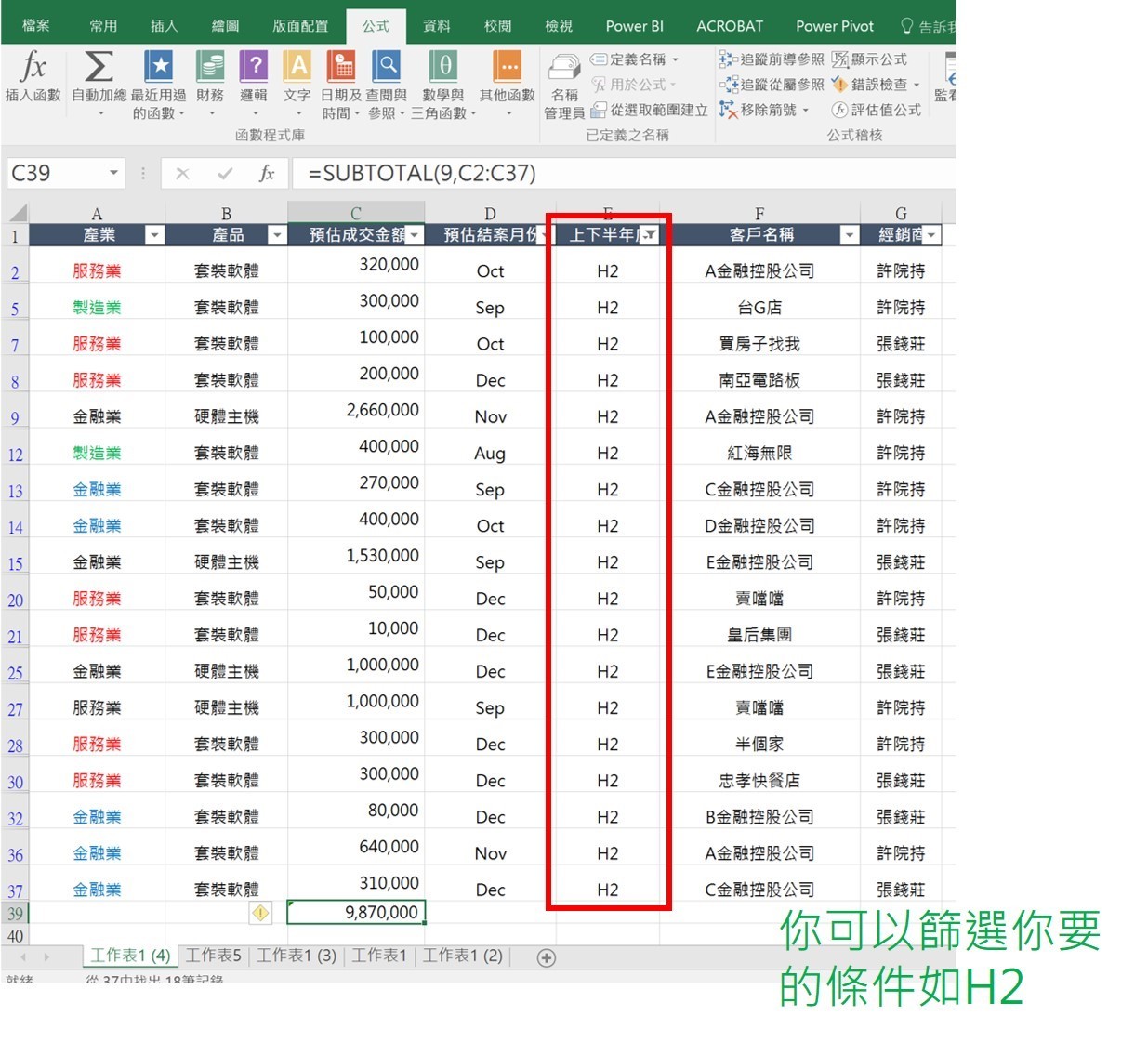
Task: Switch to the 插入 (Insert) tab
Action: [x=164, y=26]
